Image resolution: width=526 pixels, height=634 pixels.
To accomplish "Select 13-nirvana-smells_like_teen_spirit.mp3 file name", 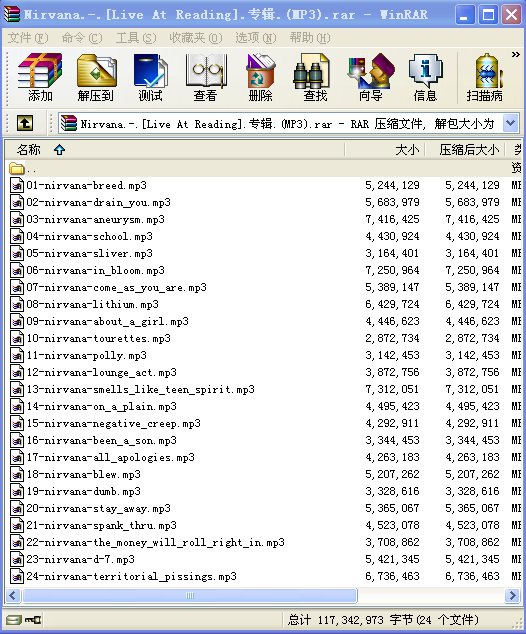I will pyautogui.click(x=140, y=389).
